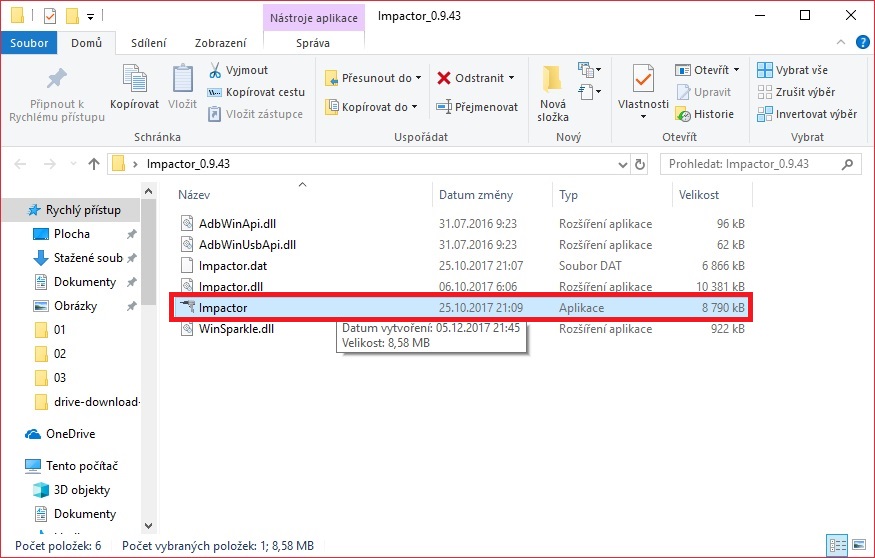Viewport: 875px width, 558px height.
Task: Rename file using Přejmenovat
Action: (x=477, y=107)
